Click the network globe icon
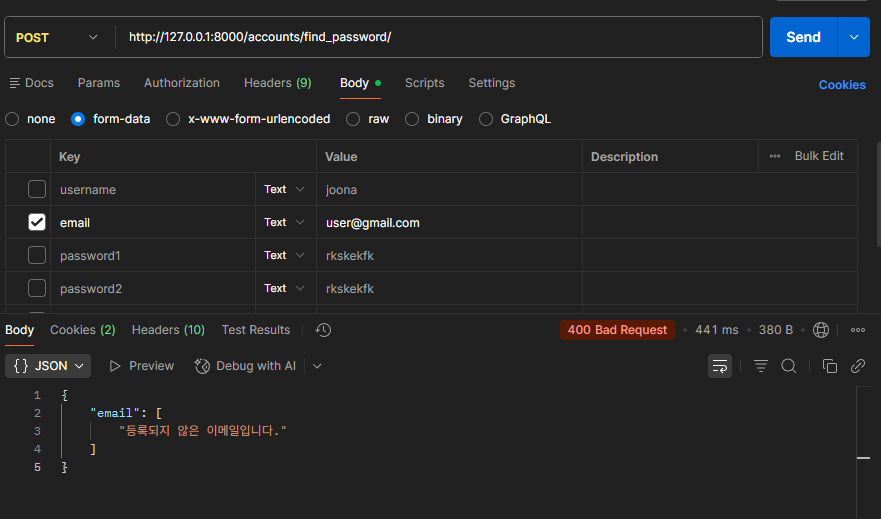This screenshot has width=881, height=519. tap(821, 330)
